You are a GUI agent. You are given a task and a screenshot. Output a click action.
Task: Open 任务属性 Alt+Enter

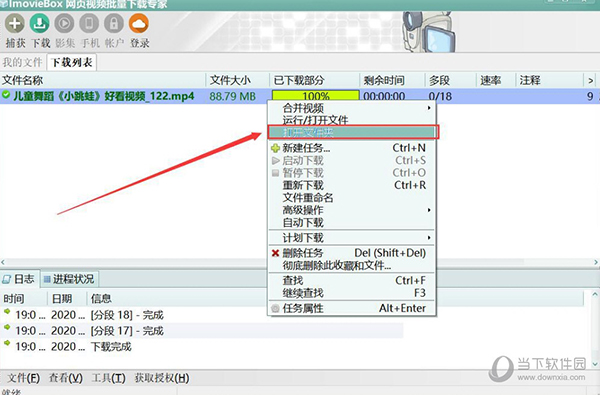tap(352, 308)
